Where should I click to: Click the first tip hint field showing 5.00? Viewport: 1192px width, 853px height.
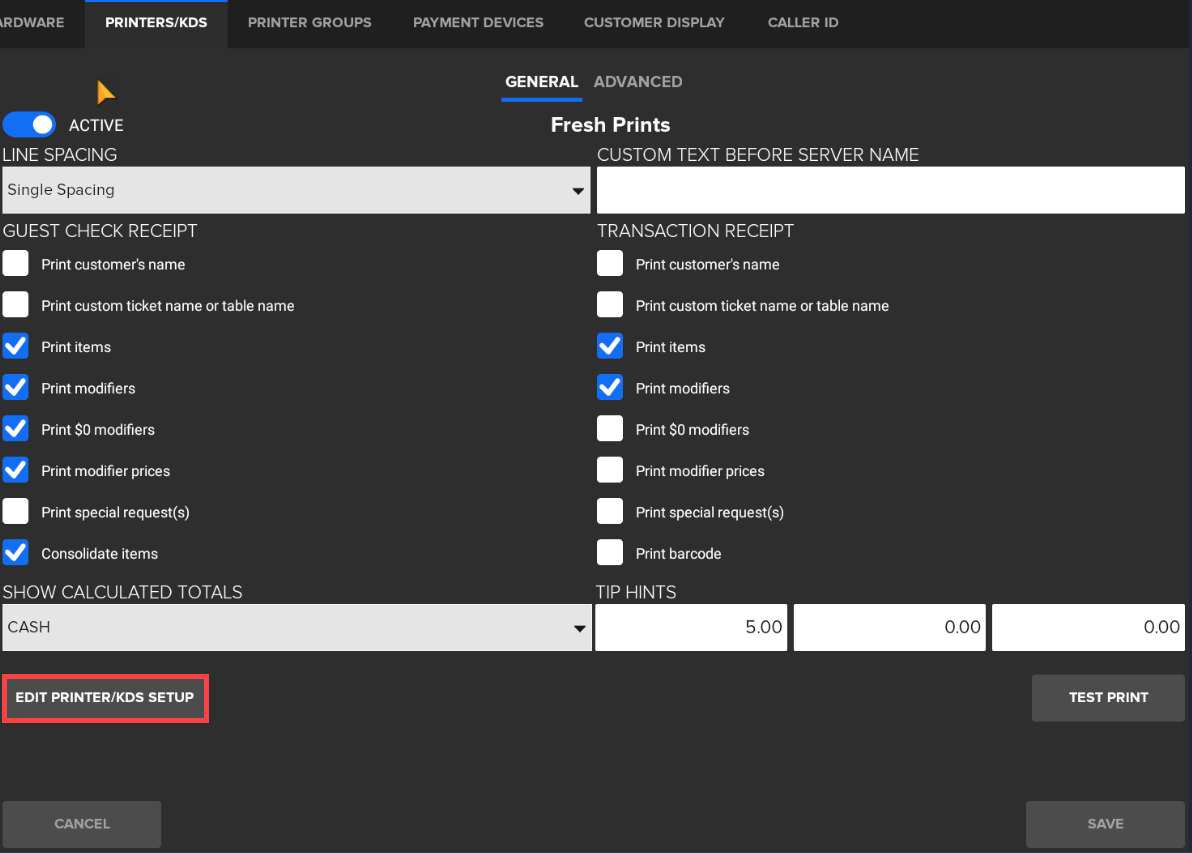(691, 627)
